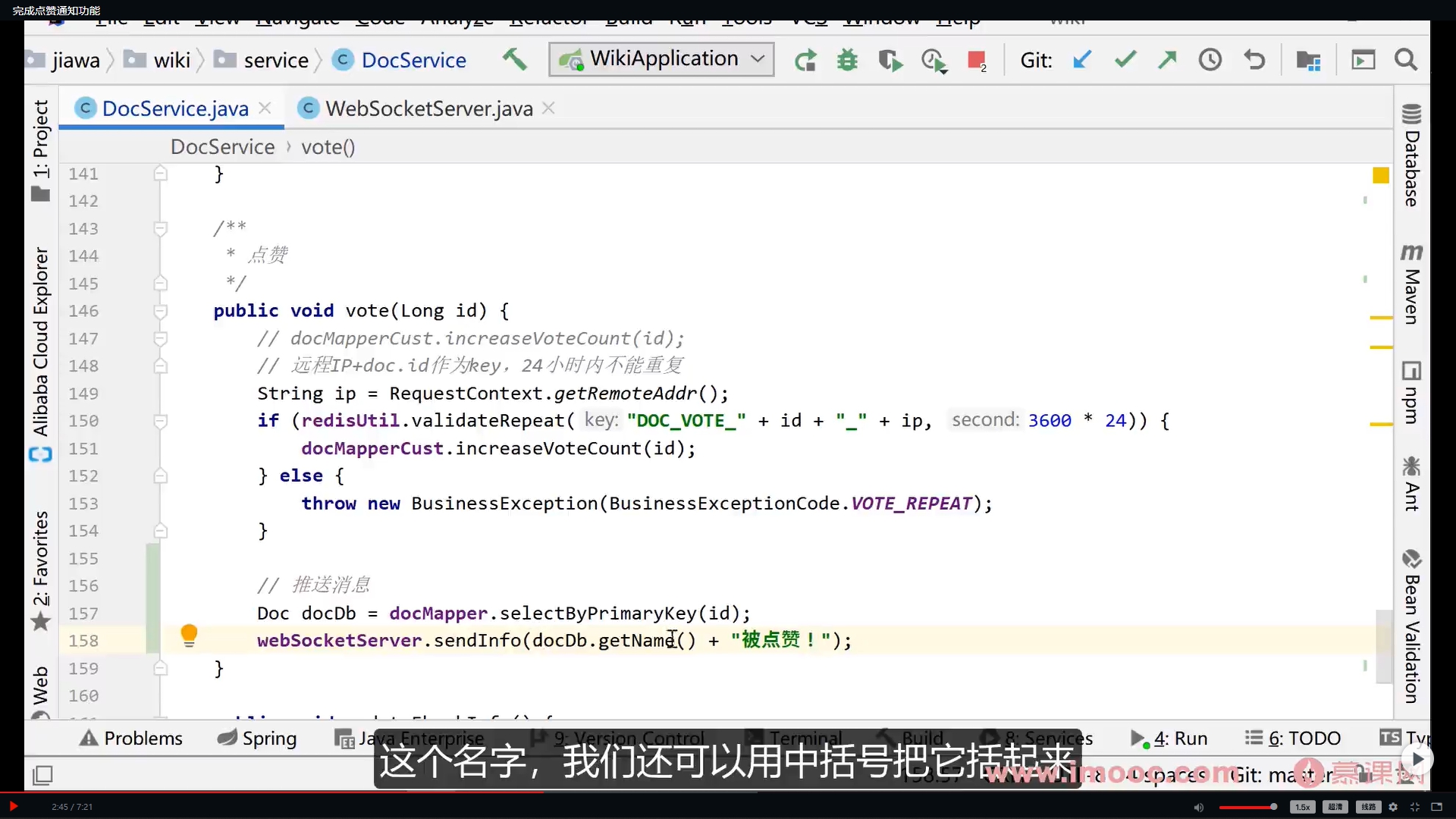
Task: Adjust the video player volume slider
Action: coord(1247,807)
